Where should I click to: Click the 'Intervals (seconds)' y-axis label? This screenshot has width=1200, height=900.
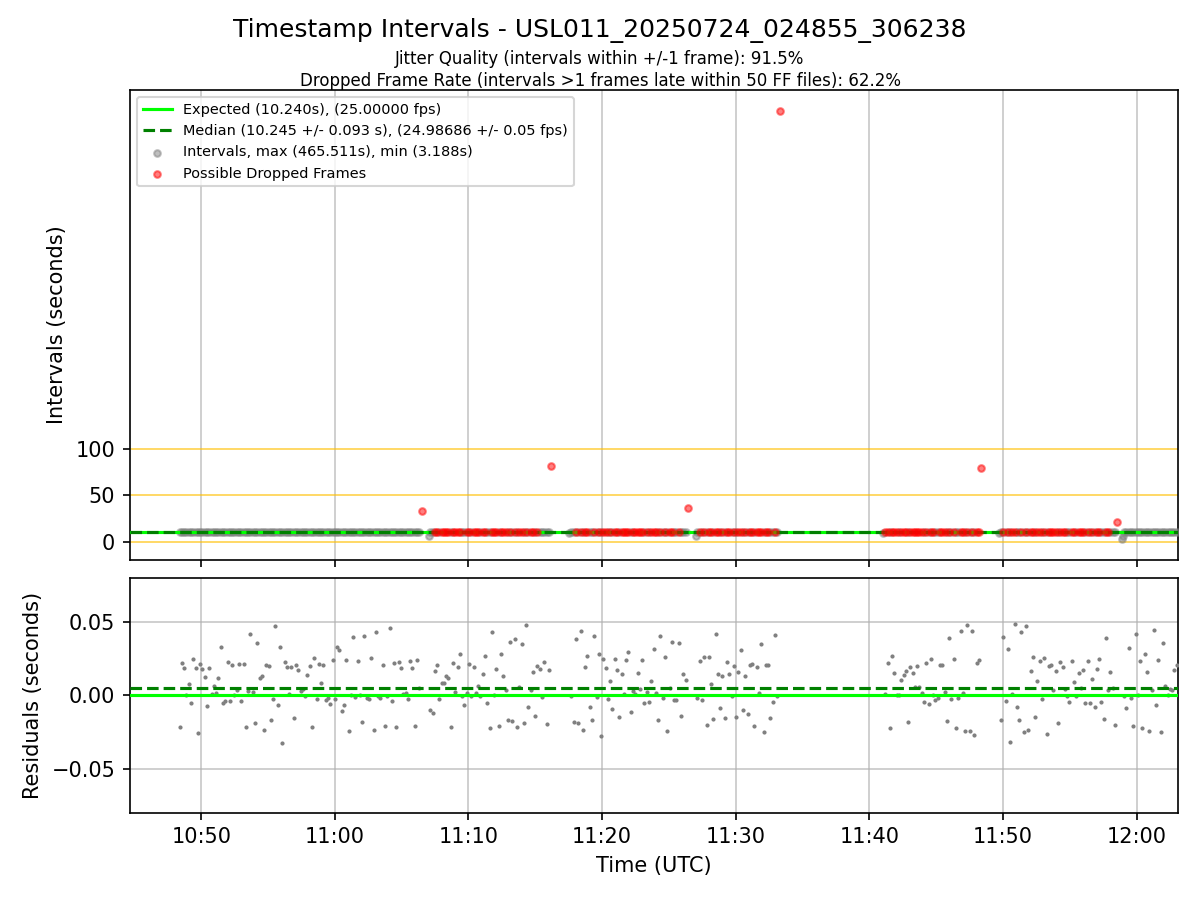(x=56, y=325)
